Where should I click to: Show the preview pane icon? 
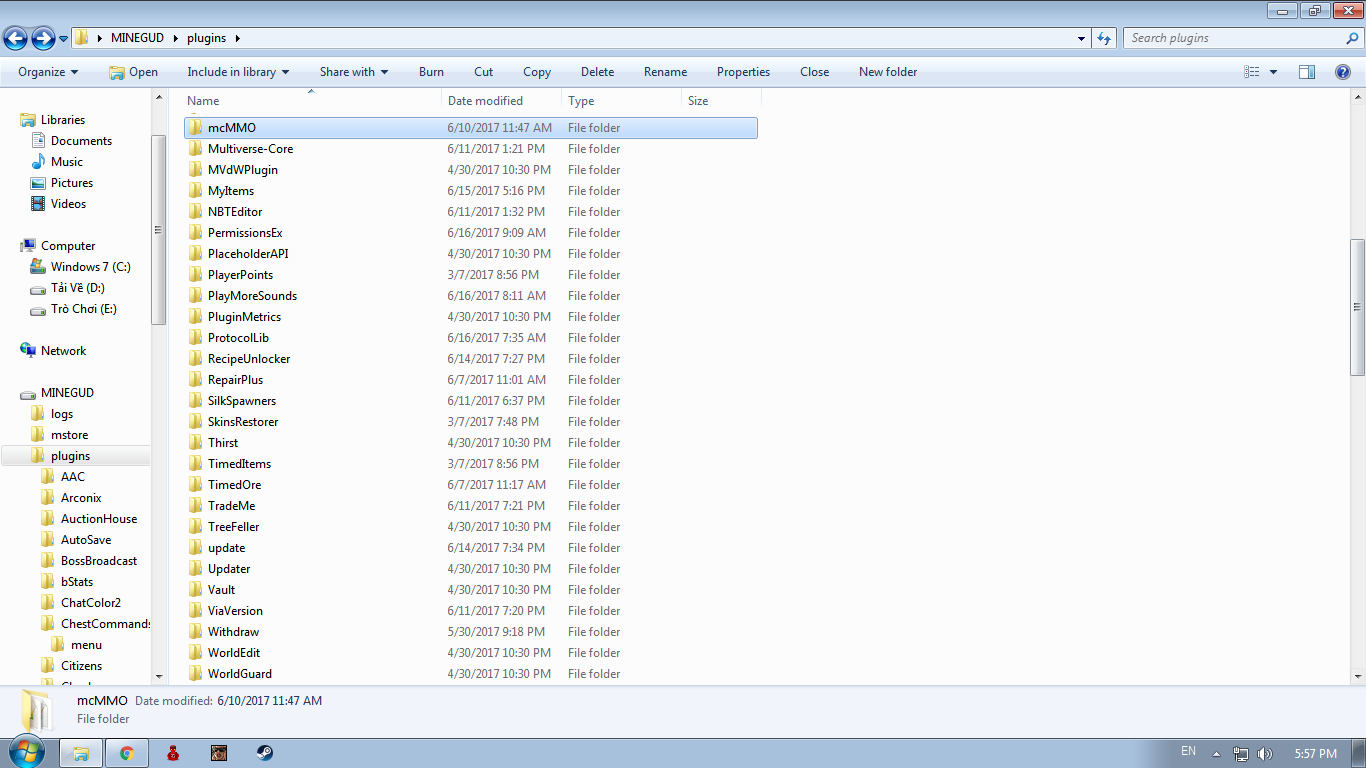pyautogui.click(x=1307, y=72)
